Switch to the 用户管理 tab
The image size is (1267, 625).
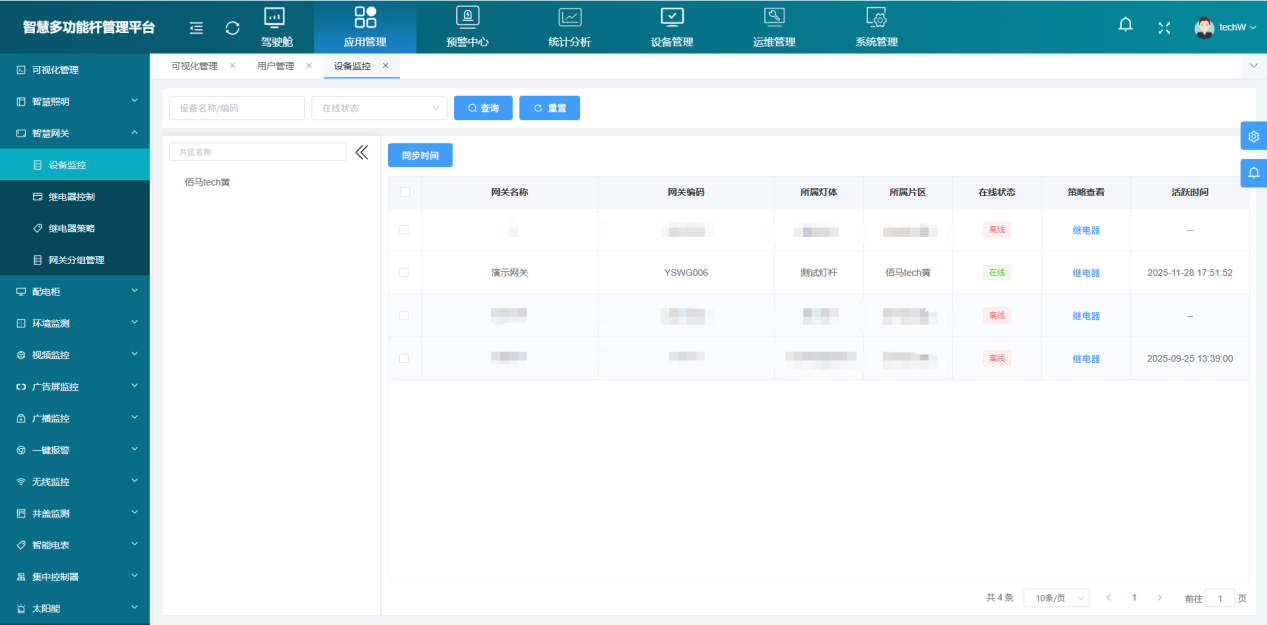click(x=276, y=66)
